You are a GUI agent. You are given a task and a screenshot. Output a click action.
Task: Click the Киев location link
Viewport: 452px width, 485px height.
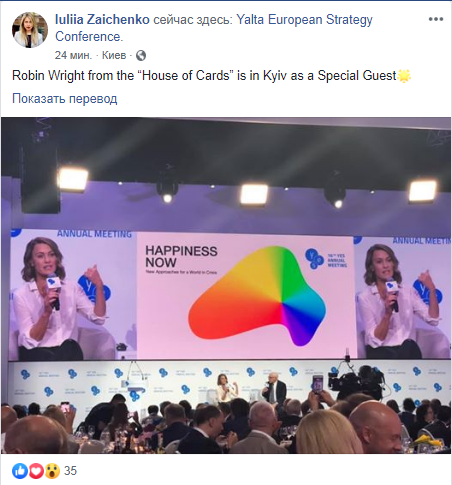click(114, 55)
